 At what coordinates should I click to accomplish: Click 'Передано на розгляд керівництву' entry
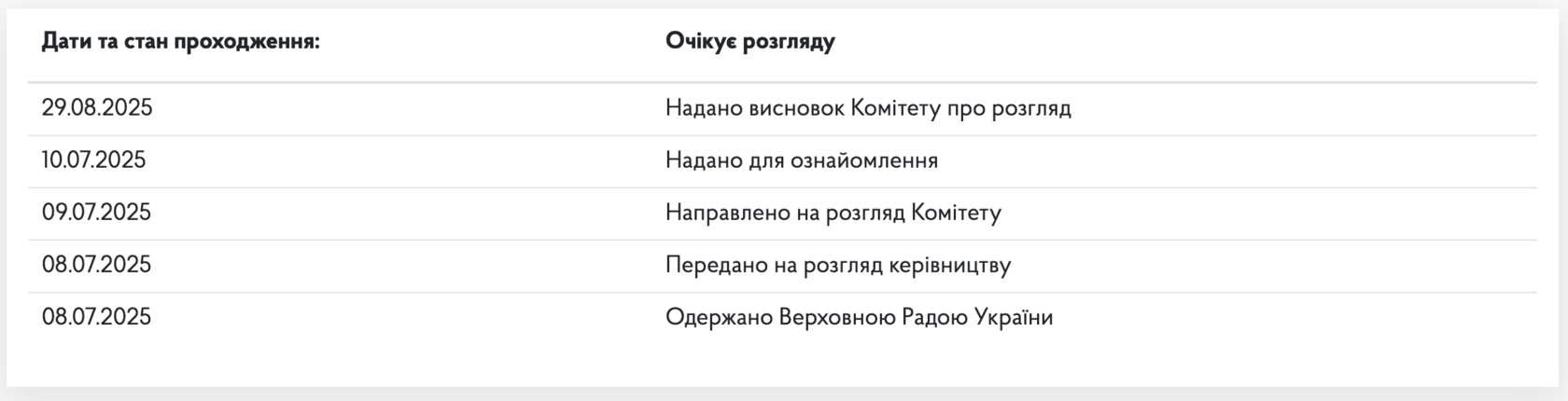click(x=838, y=265)
